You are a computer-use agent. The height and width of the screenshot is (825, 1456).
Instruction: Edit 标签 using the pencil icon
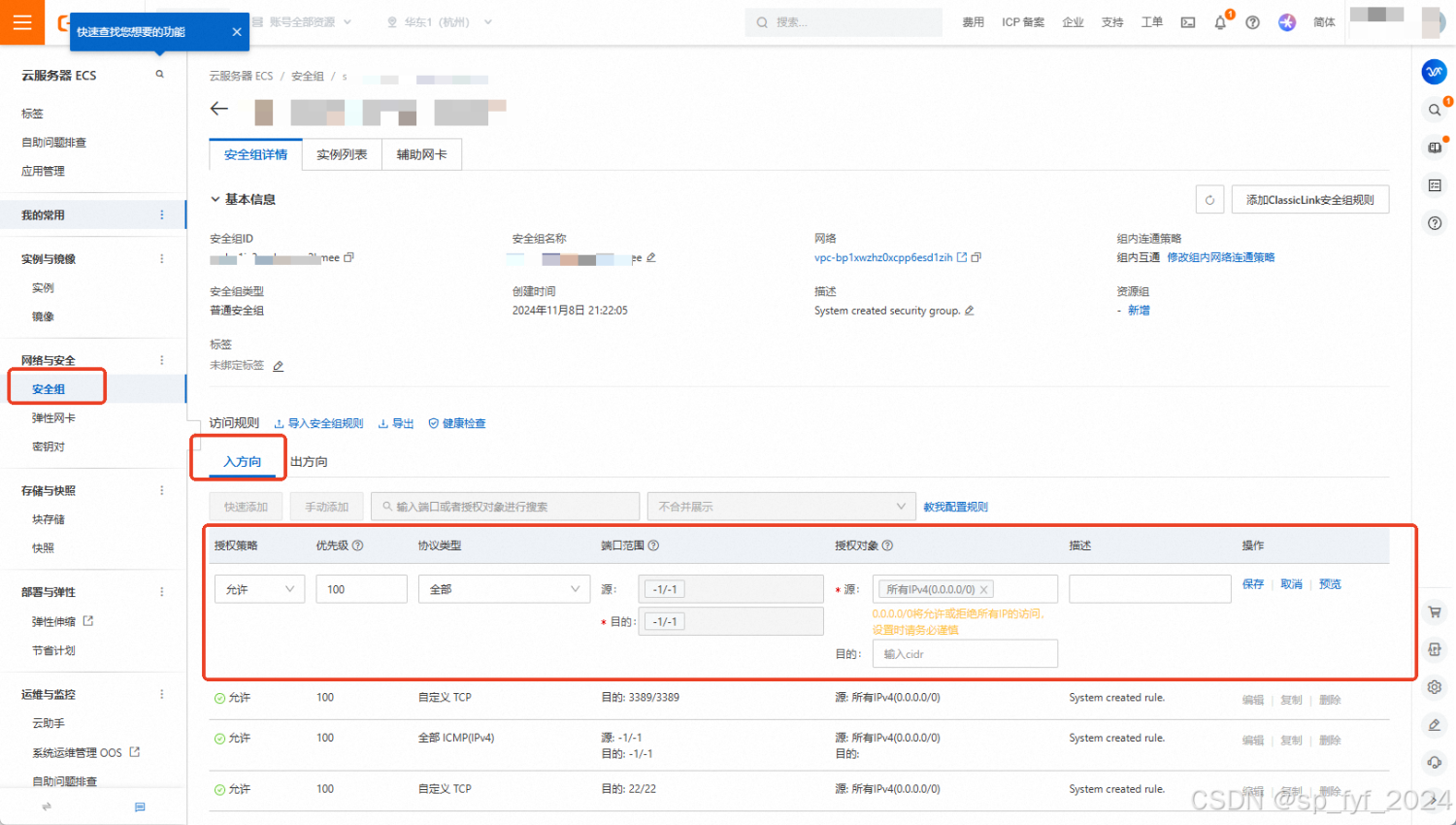(278, 366)
